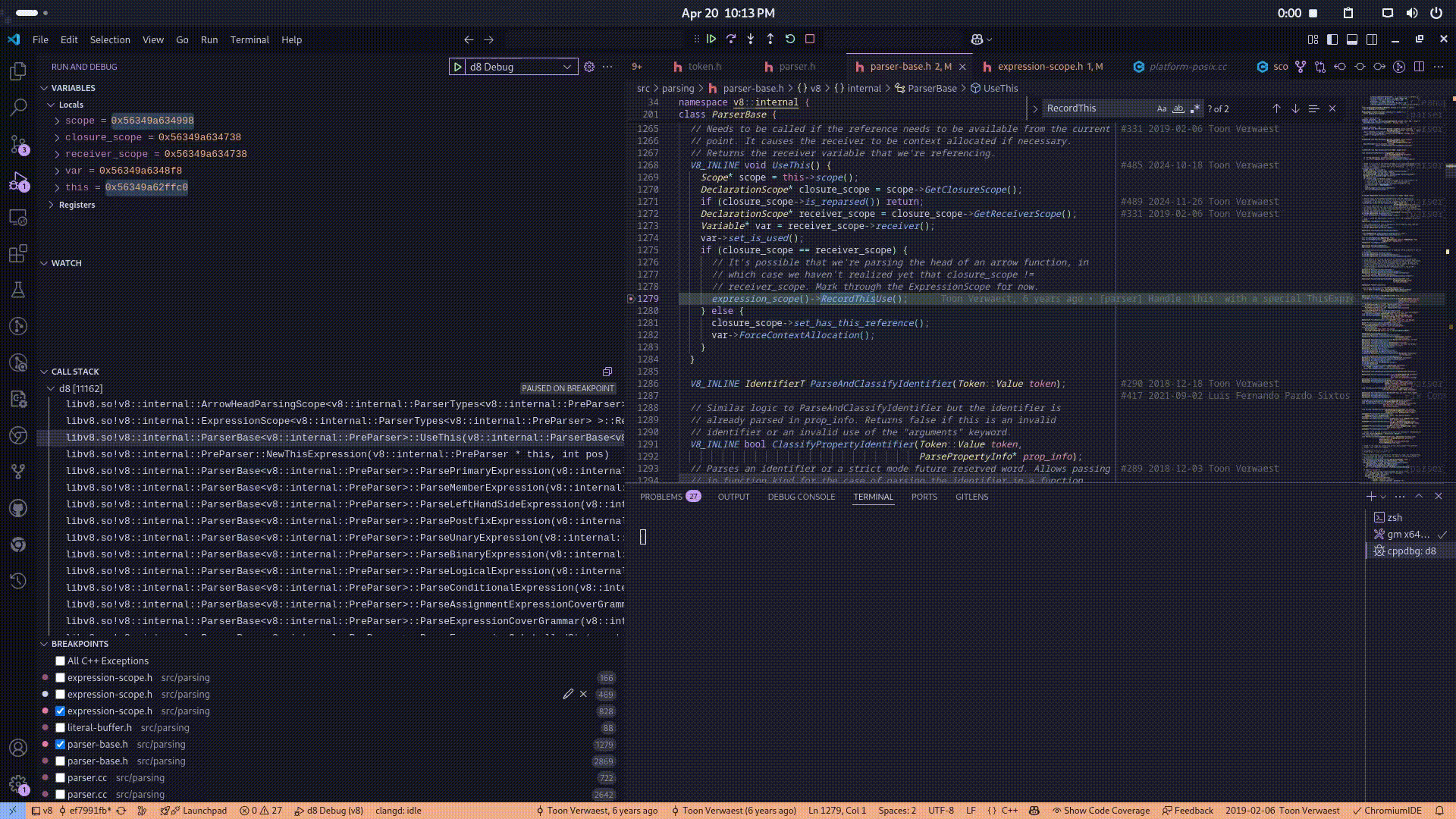
Task: Open Run and Debug view icon
Action: (x=18, y=180)
